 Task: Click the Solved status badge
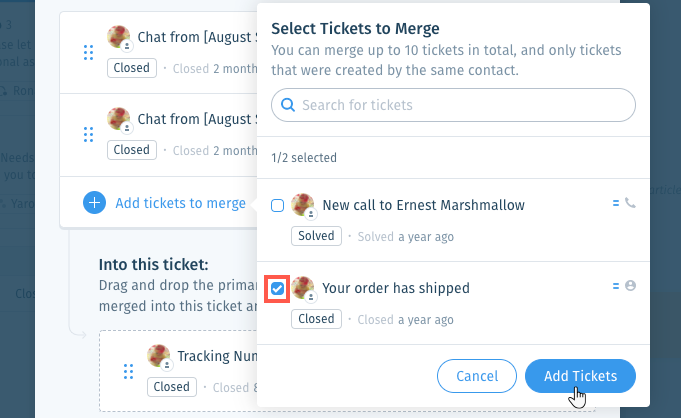pos(316,236)
